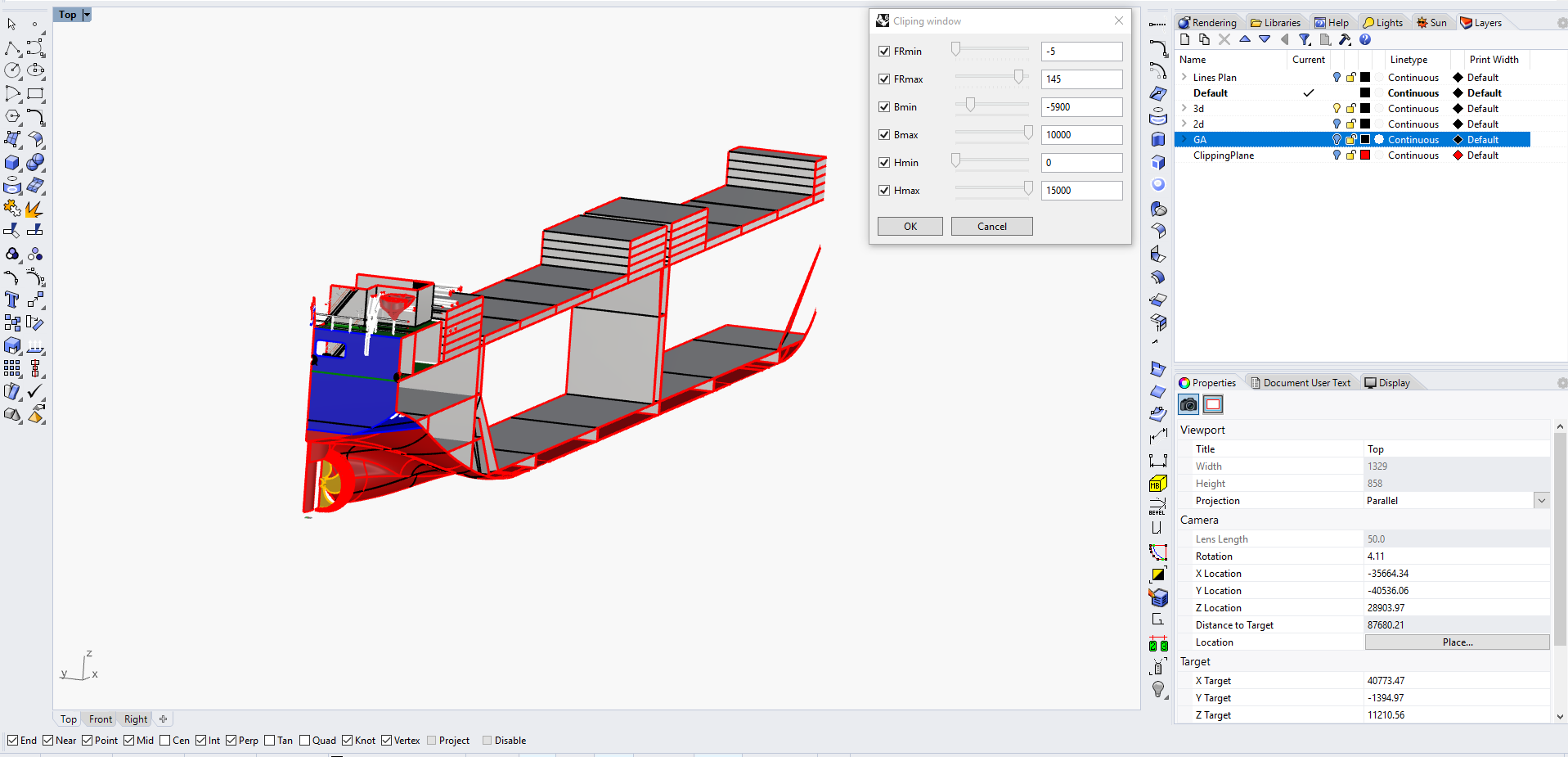Uncheck the Hmin checkbox in the Clipping window

pos(884,162)
